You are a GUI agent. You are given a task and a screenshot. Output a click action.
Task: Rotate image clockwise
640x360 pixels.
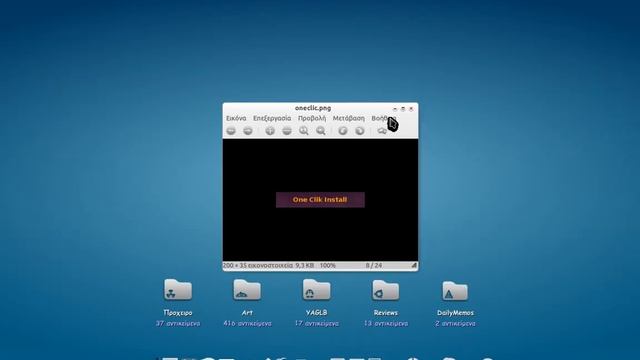(360, 131)
